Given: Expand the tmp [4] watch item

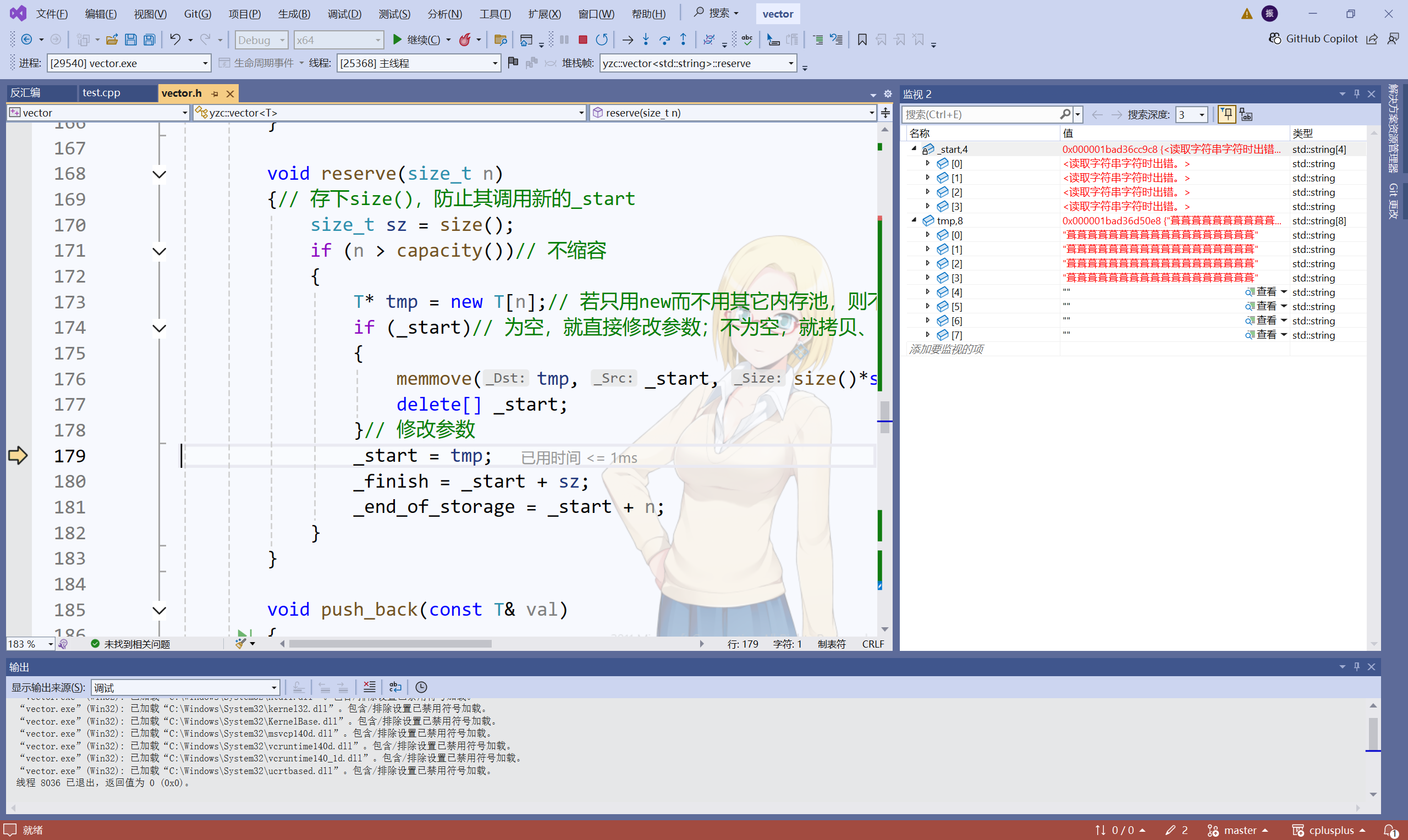Looking at the screenshot, I should tap(927, 292).
